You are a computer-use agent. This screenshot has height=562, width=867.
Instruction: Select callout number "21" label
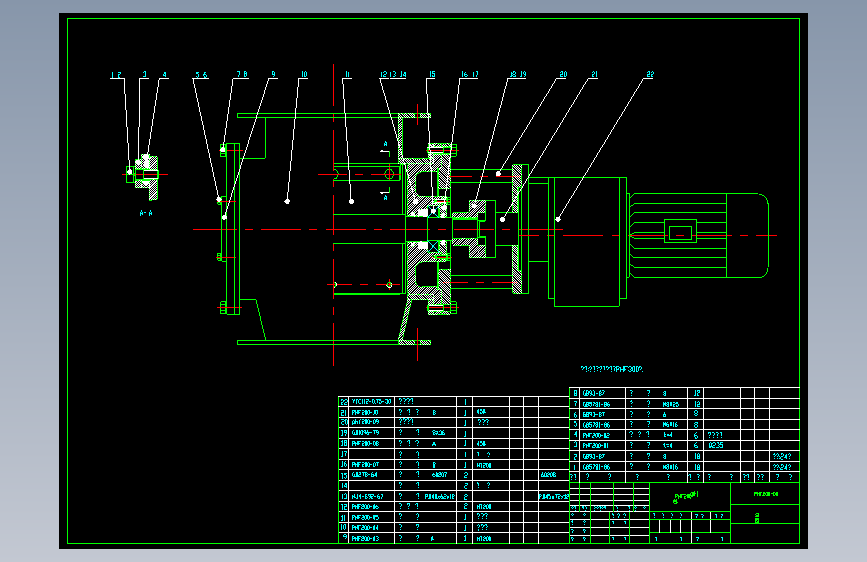point(594,74)
